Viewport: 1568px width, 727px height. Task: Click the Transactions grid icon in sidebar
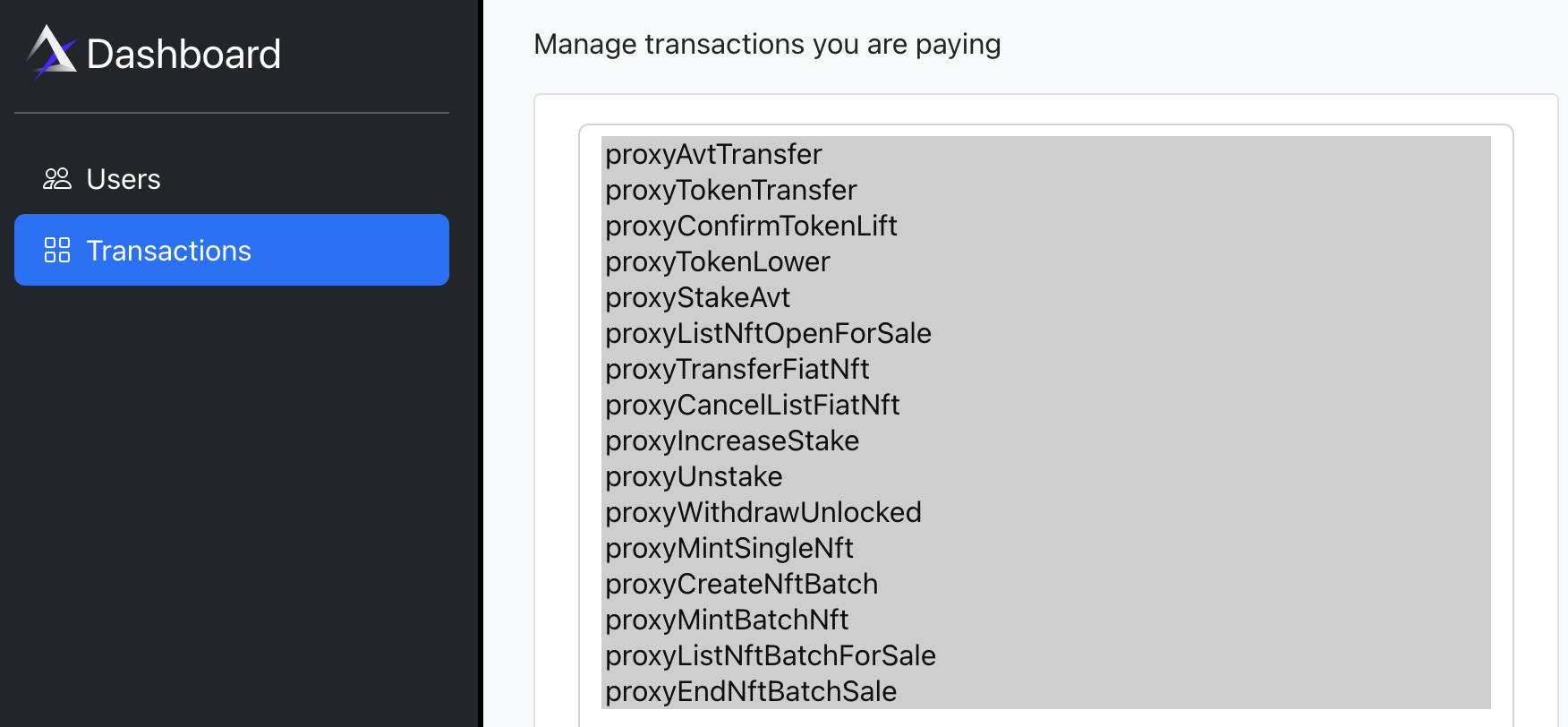tap(57, 251)
